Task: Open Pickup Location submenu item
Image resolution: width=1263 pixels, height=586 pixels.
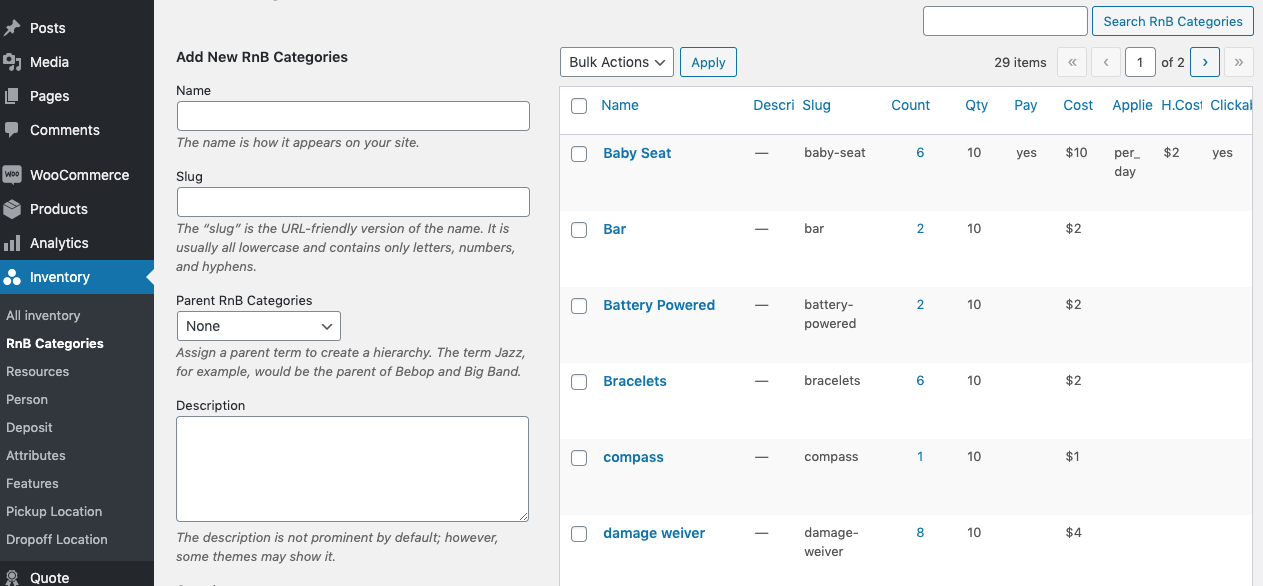Action: [54, 511]
